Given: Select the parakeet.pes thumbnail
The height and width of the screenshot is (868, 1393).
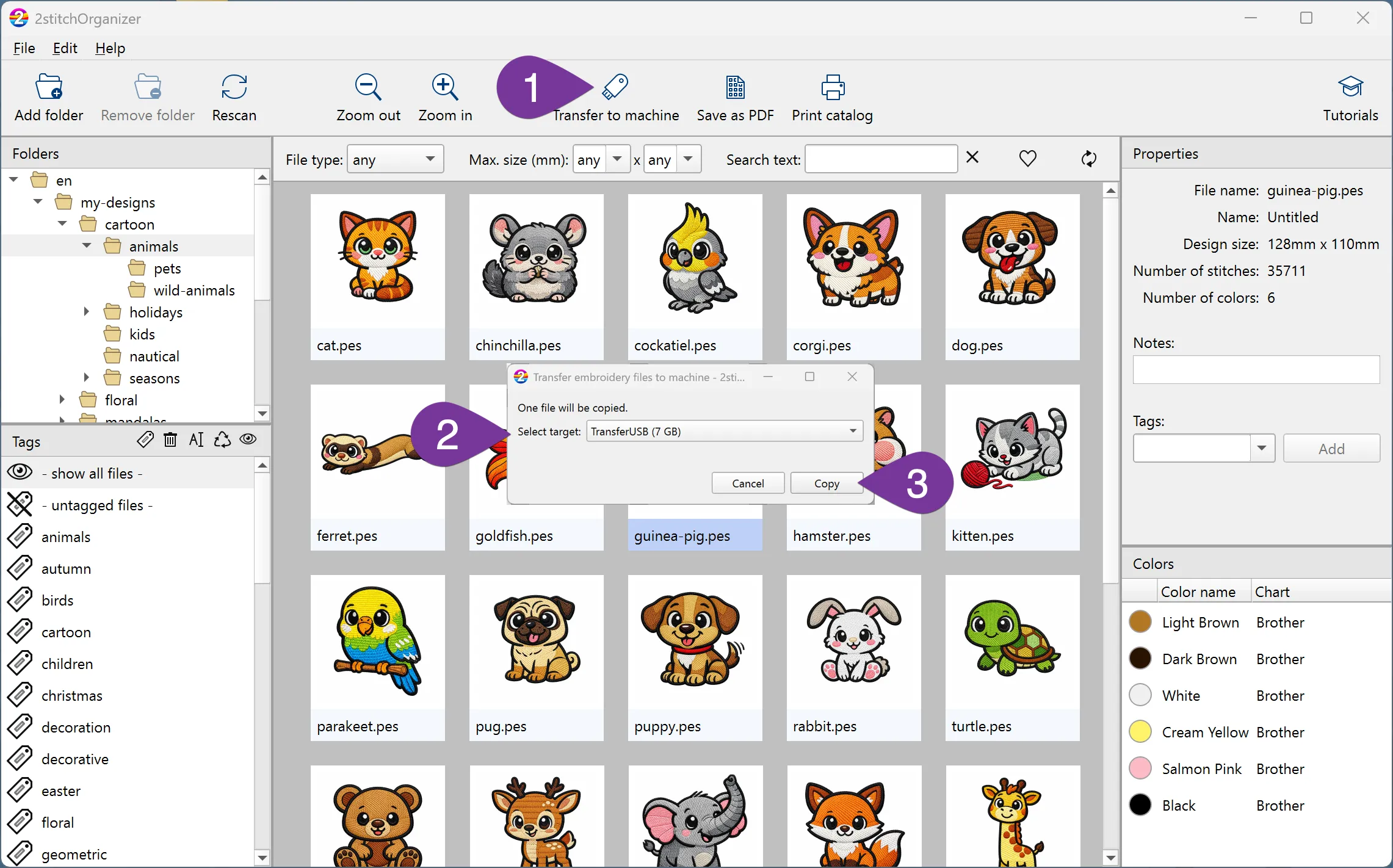Looking at the screenshot, I should [x=377, y=657].
